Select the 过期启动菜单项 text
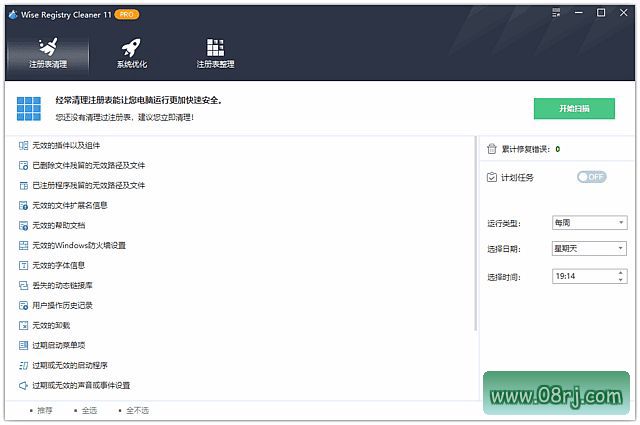 tap(59, 345)
